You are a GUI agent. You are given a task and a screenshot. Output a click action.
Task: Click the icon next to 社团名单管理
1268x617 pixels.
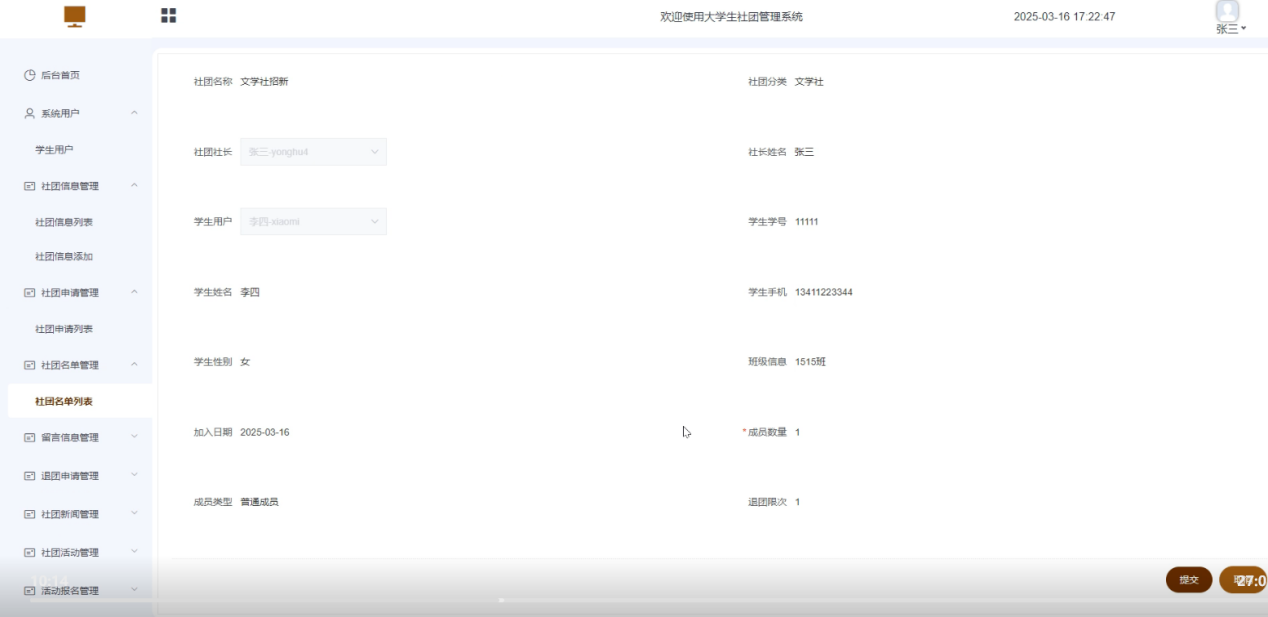click(30, 365)
